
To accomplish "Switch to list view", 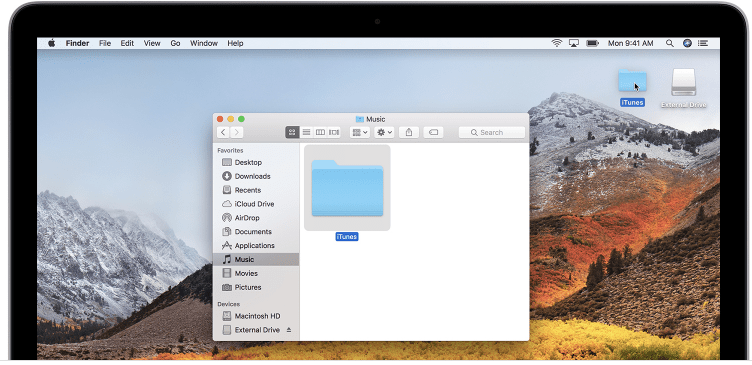I will pos(306,132).
